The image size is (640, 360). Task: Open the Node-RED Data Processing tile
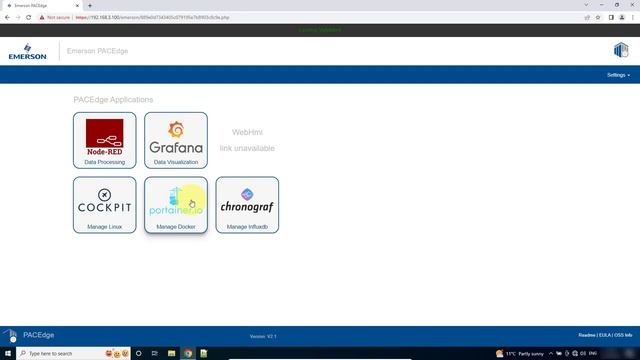tap(104, 140)
